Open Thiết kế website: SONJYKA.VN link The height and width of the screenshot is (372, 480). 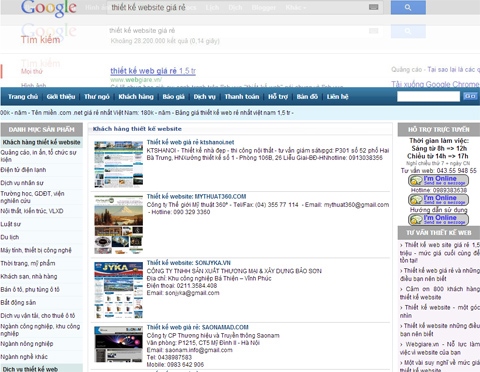[x=189, y=263]
